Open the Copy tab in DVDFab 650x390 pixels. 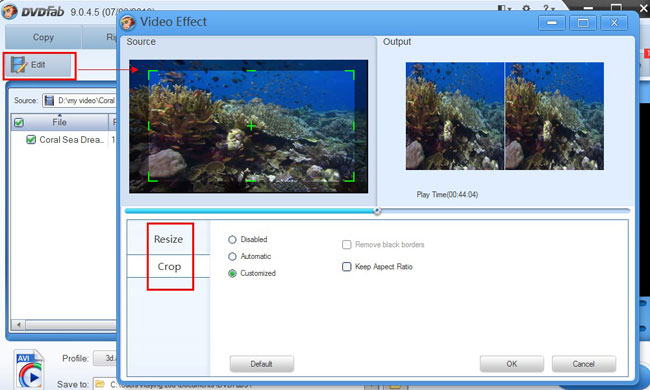tap(43, 37)
